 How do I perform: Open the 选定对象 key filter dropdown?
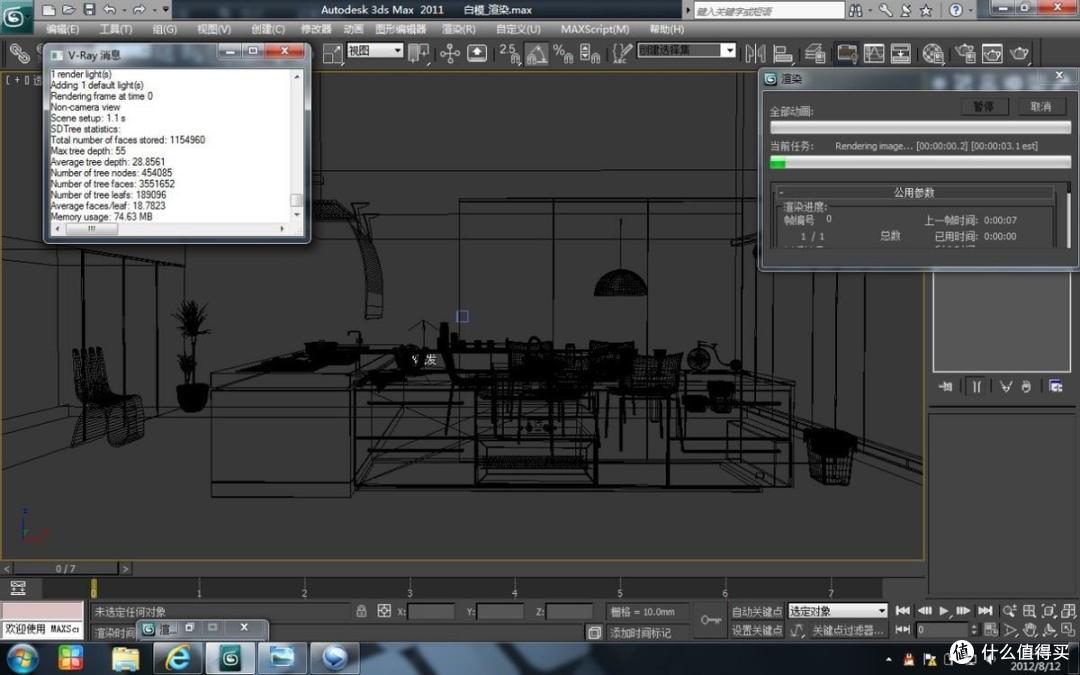(838, 611)
